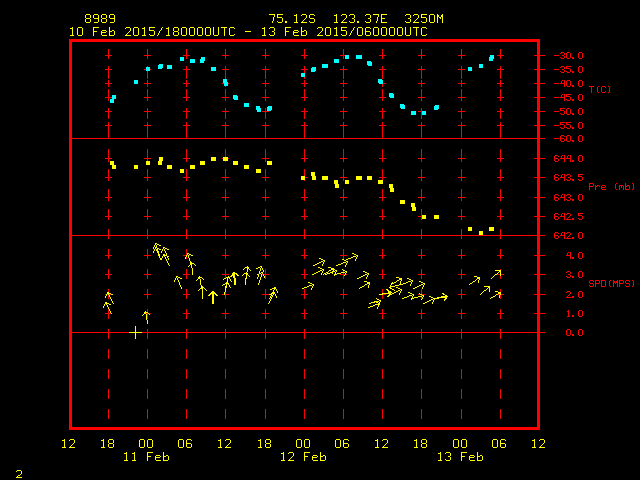This screenshot has height=480, width=640.
Task: Select the leftmost cyan temperature point
Action: point(111,100)
